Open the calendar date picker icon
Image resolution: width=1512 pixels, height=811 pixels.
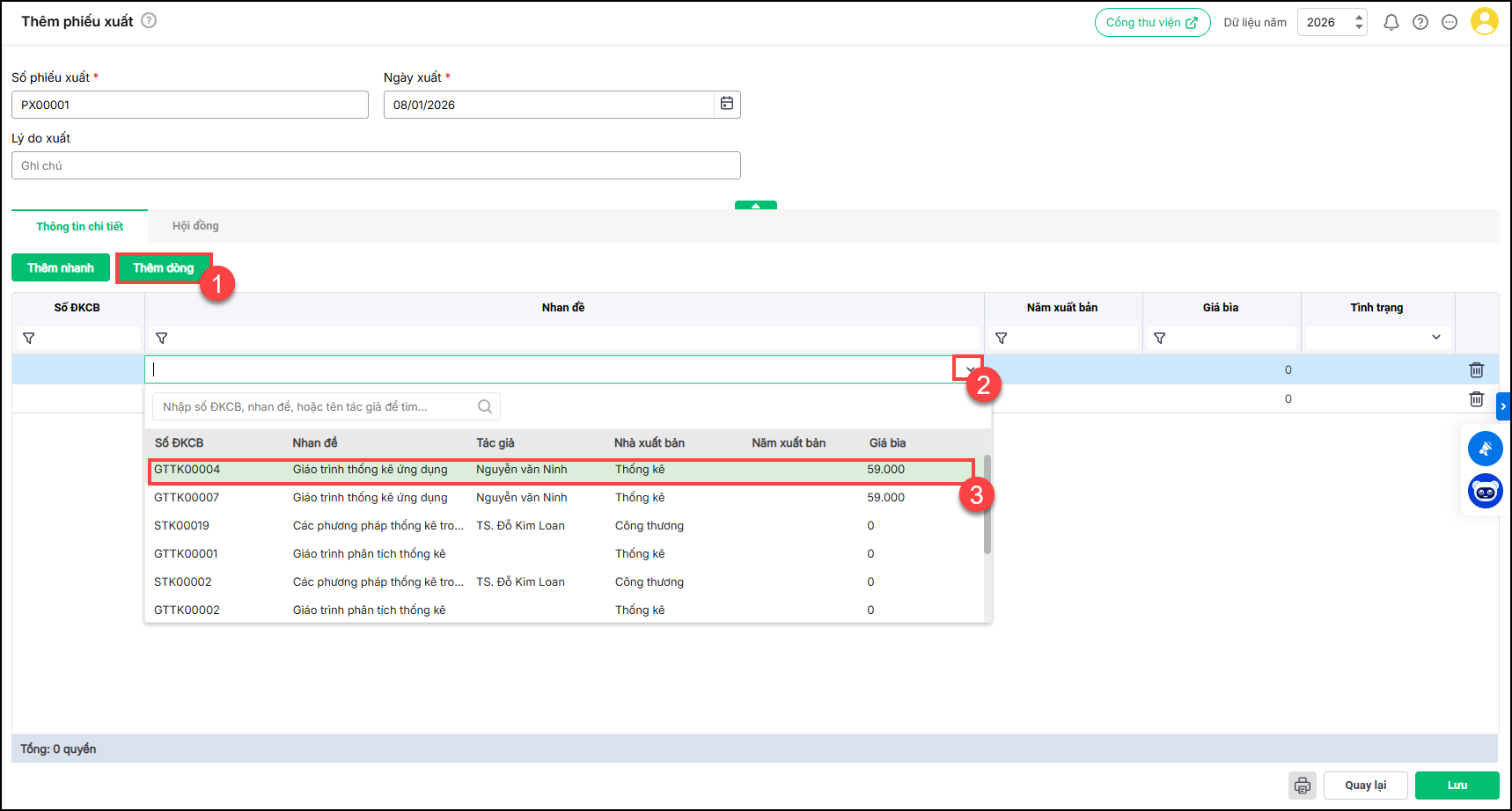[x=727, y=104]
